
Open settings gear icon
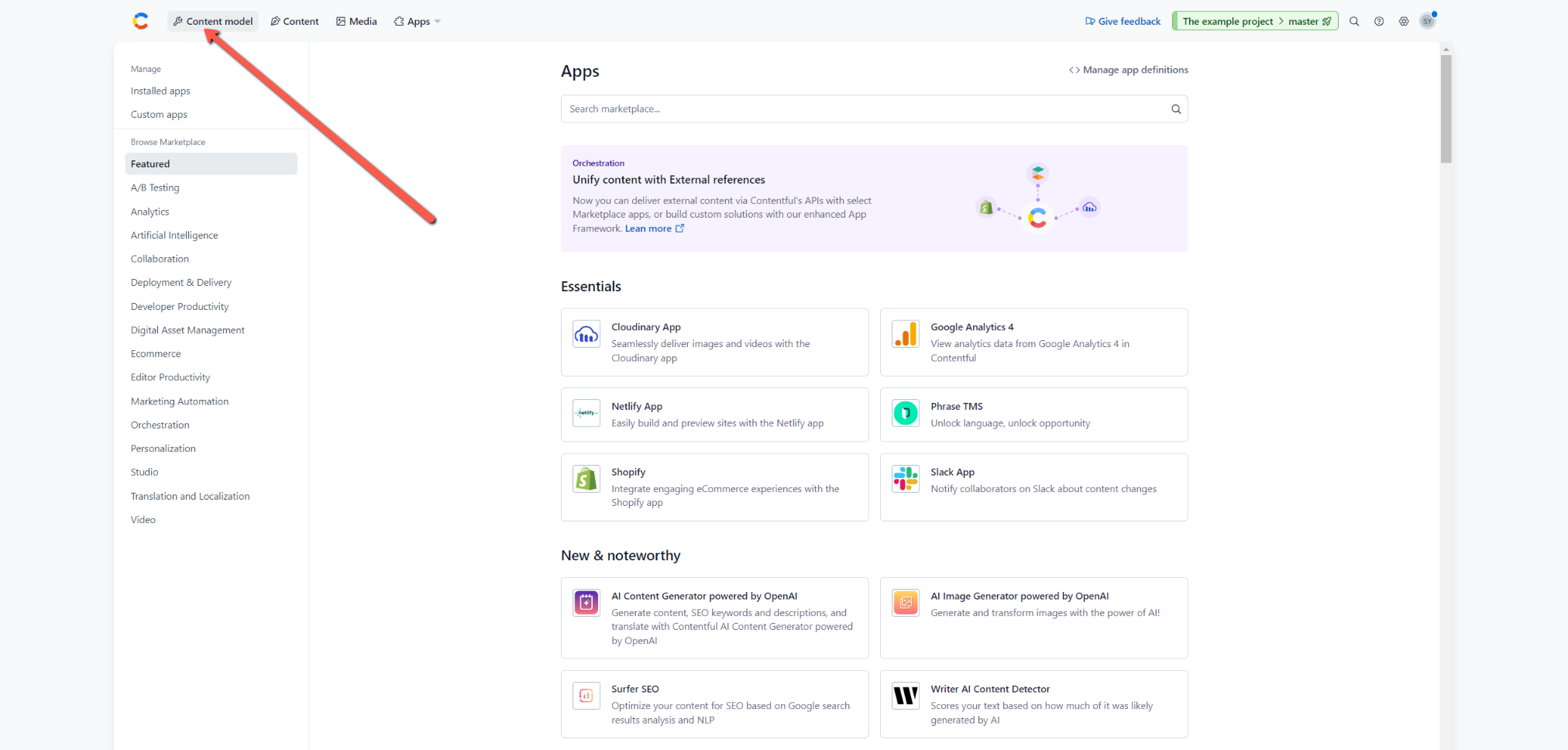(x=1404, y=21)
